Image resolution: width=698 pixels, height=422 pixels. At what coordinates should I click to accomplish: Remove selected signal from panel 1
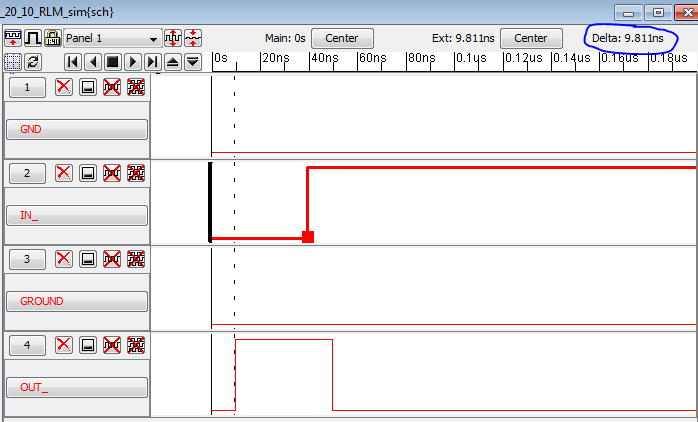pyautogui.click(x=112, y=87)
